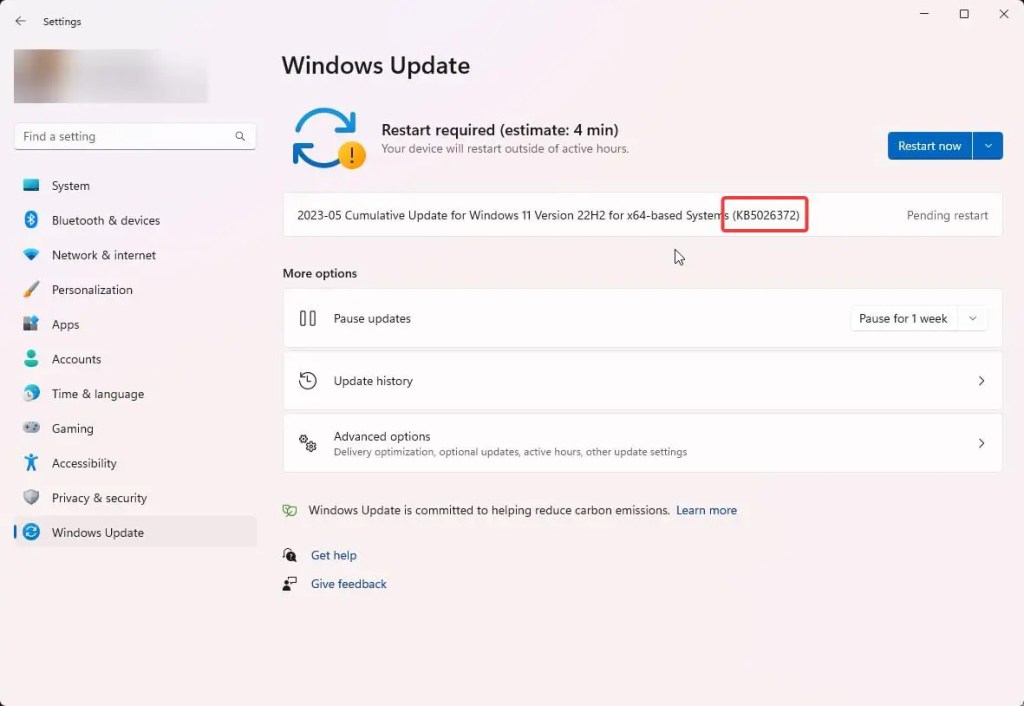Click the back arrow in Settings
This screenshot has height=706, width=1024.
[21, 21]
